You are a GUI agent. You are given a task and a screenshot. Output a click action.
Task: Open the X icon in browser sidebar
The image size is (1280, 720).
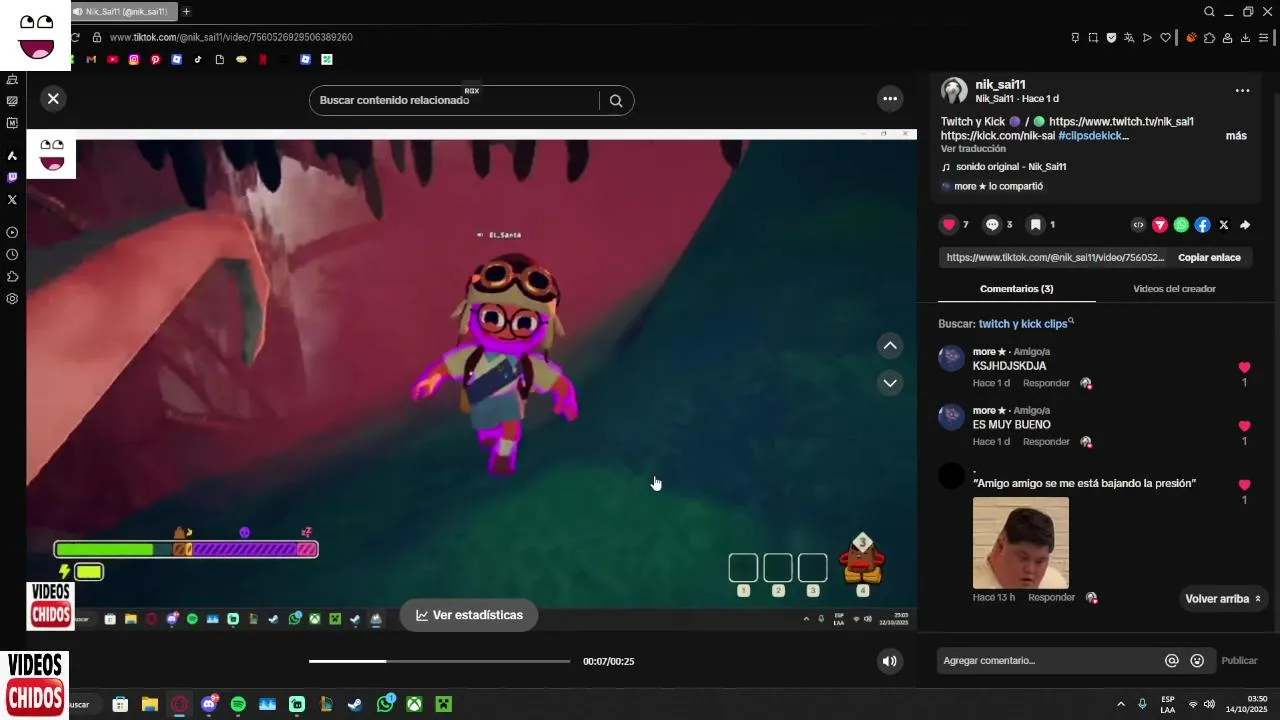(x=12, y=199)
